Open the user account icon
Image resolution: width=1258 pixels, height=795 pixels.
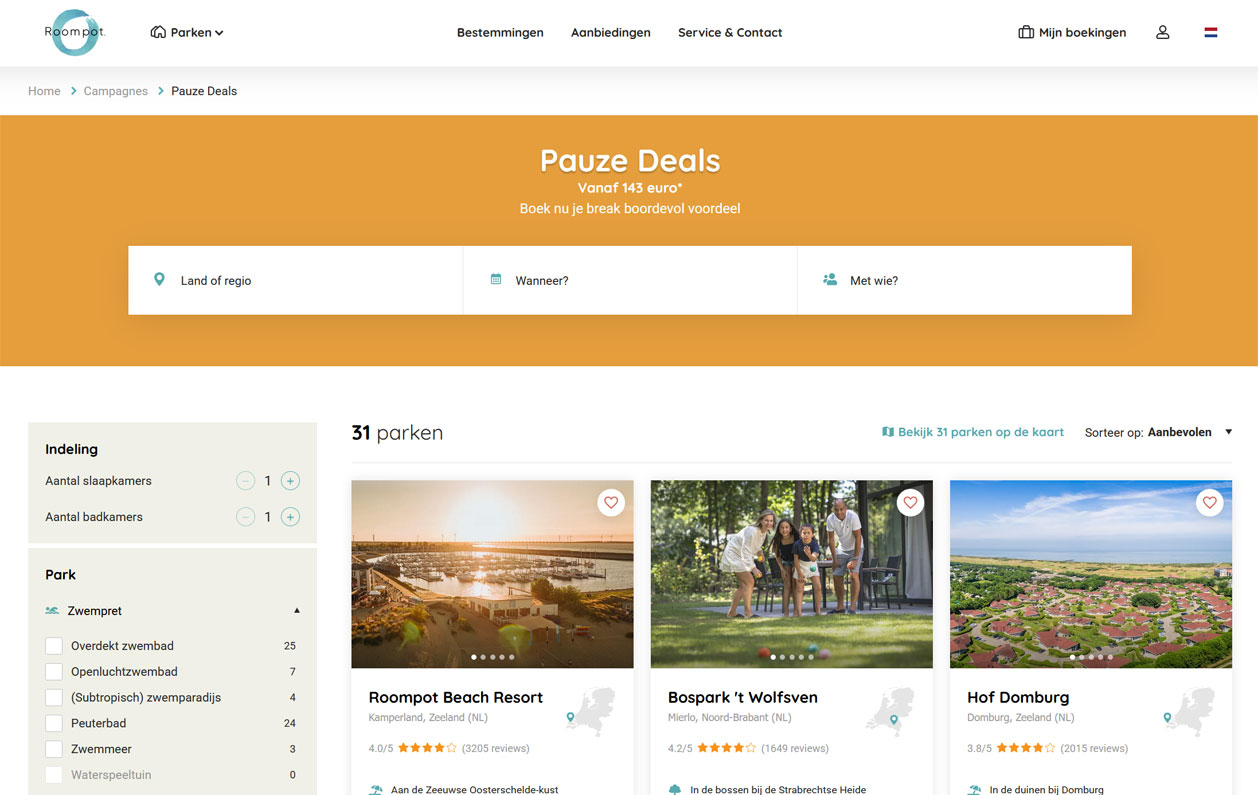[1162, 32]
